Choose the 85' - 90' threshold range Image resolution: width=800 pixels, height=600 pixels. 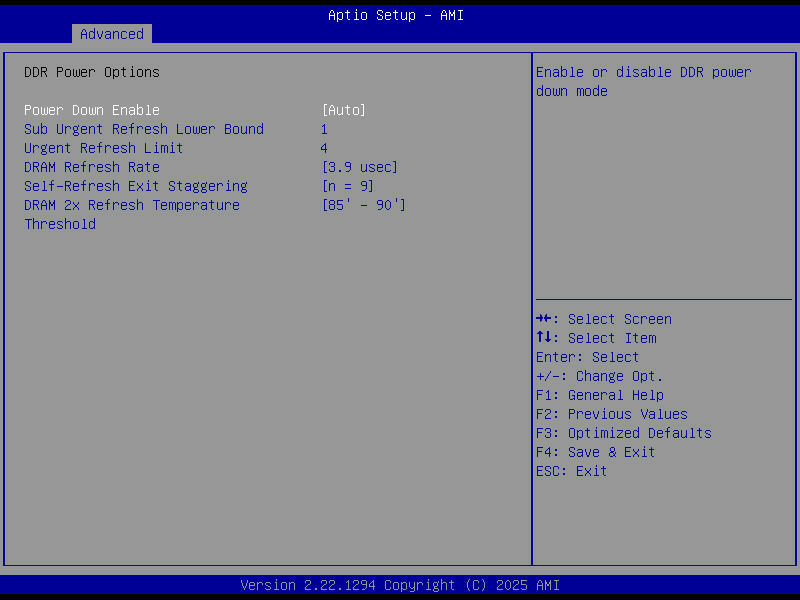(365, 204)
